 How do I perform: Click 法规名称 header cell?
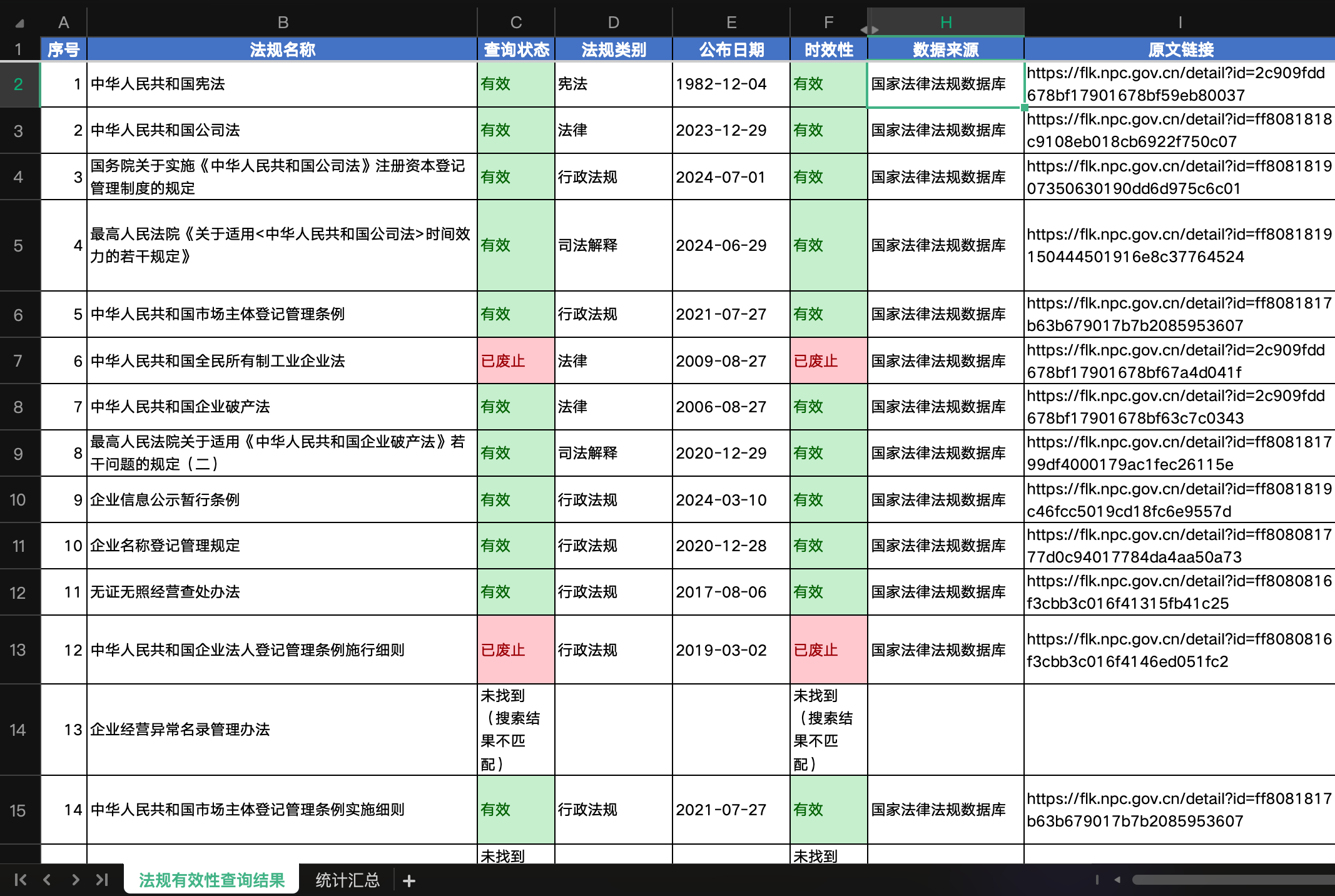[282, 49]
